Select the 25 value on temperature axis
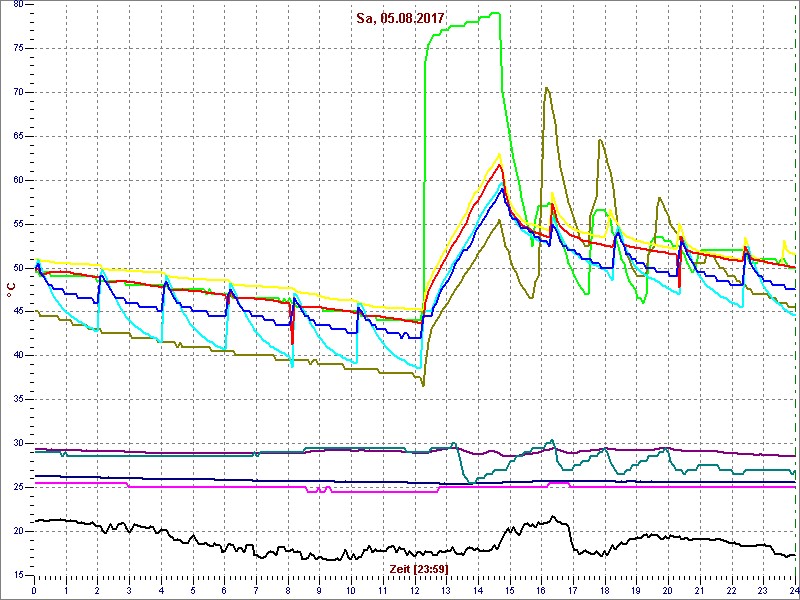The height and width of the screenshot is (600, 800). [17, 487]
